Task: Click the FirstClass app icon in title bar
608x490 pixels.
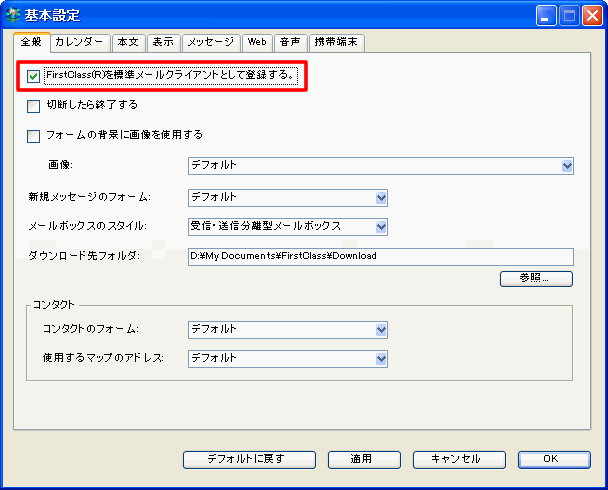Action: 13,16
